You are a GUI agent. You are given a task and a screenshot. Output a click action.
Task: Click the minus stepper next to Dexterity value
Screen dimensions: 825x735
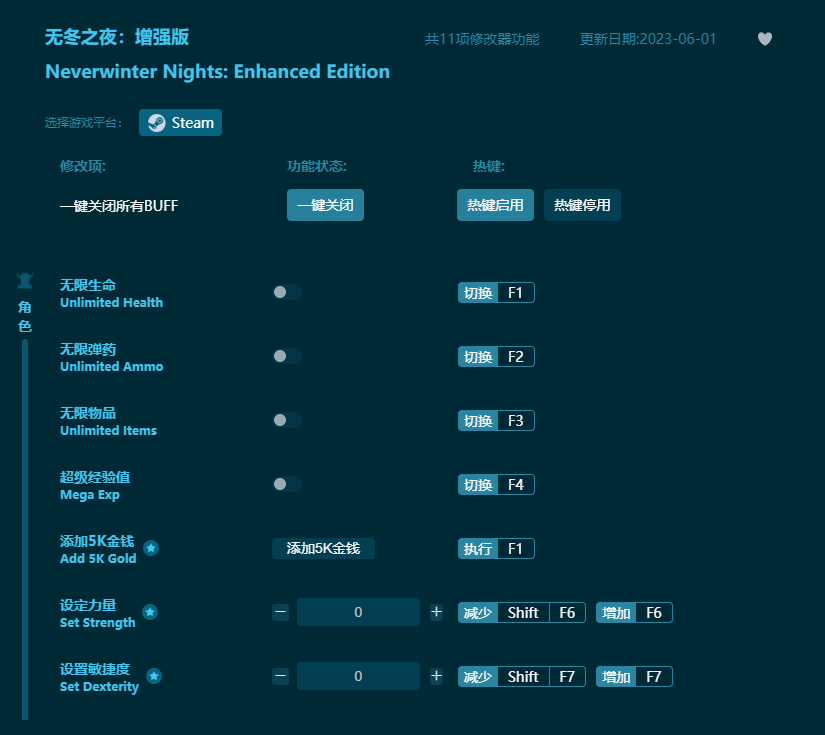[280, 676]
